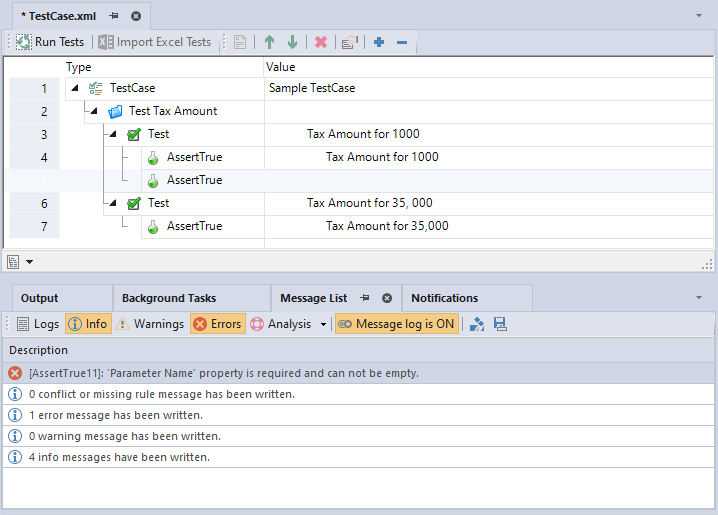Collapse the Test Tax Amount node
The height and width of the screenshot is (515, 718).
(94, 111)
